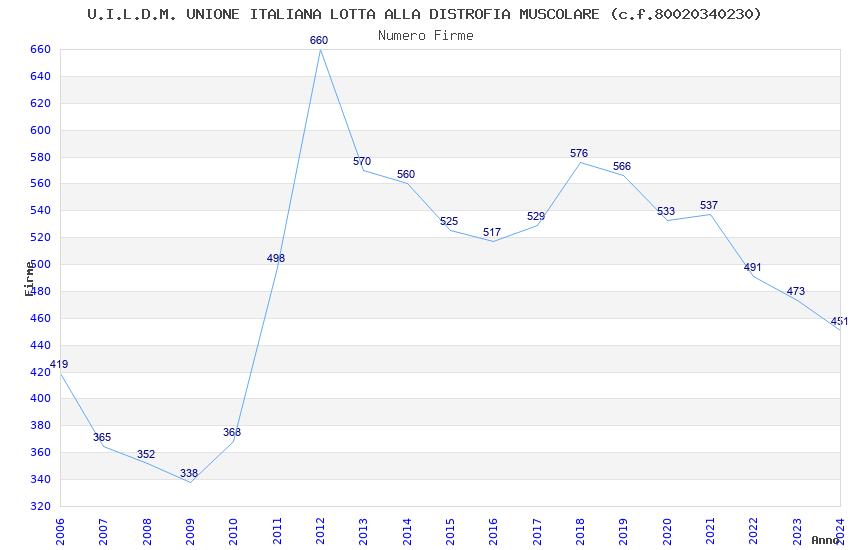Click the y-axis value 580
The width and height of the screenshot is (850, 550).
point(41,157)
